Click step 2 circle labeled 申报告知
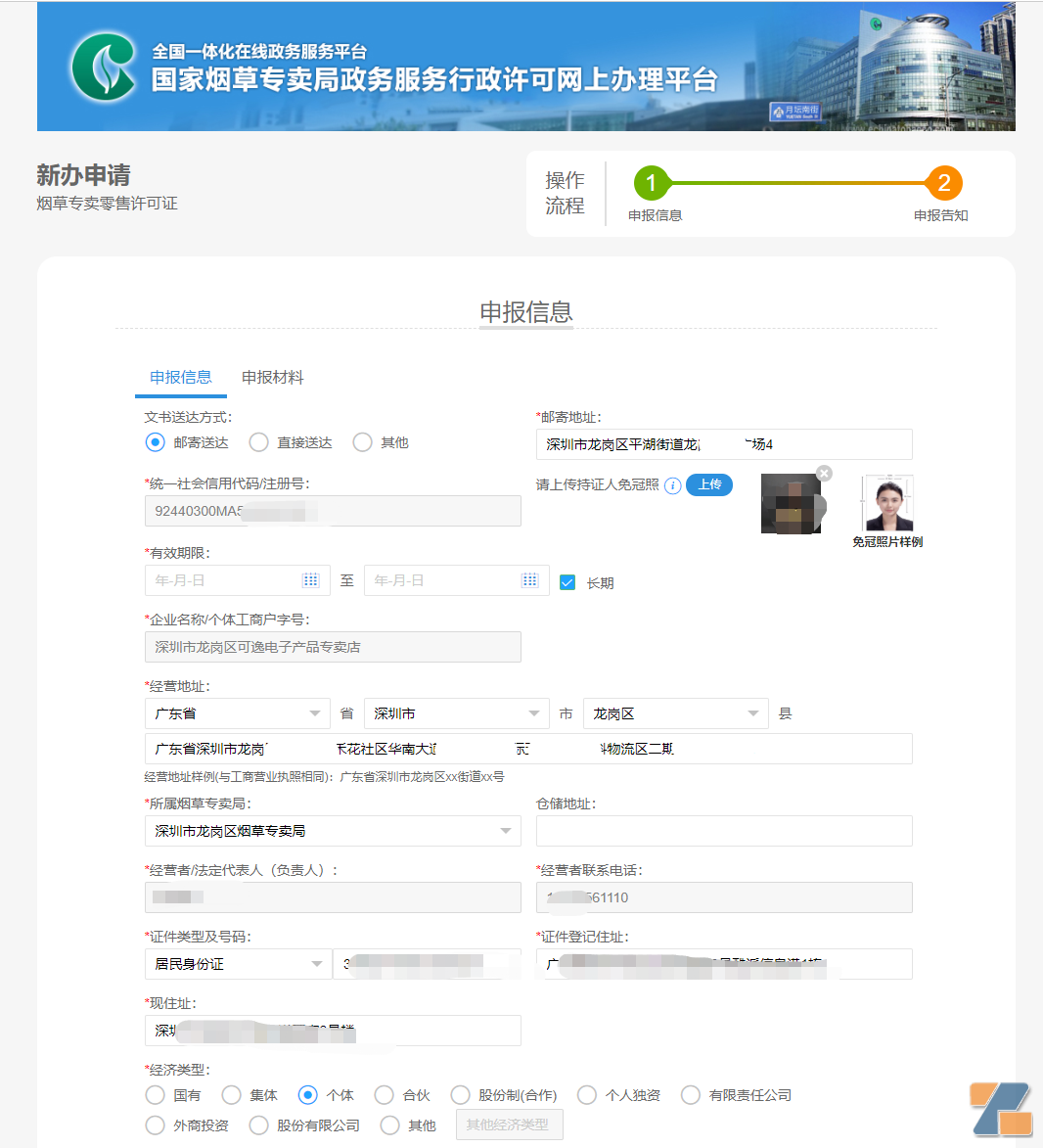The width and height of the screenshot is (1043, 1148). coord(941,182)
